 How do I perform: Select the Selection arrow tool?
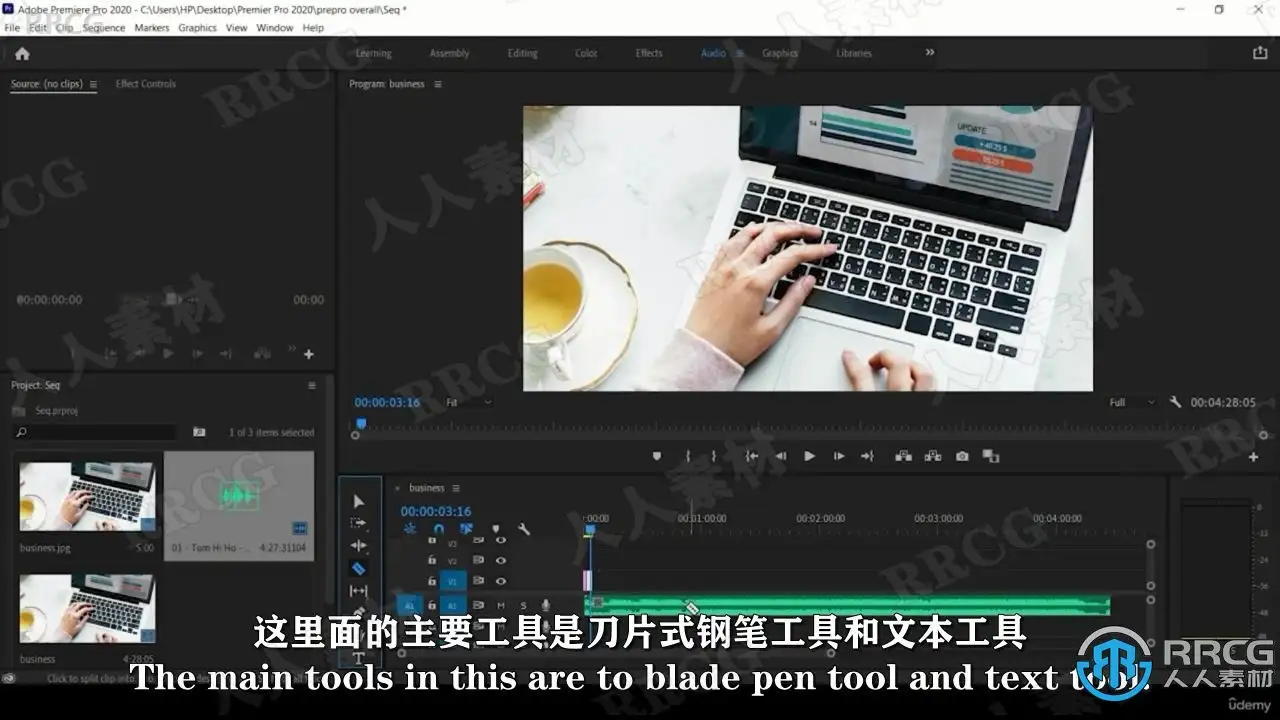359,501
